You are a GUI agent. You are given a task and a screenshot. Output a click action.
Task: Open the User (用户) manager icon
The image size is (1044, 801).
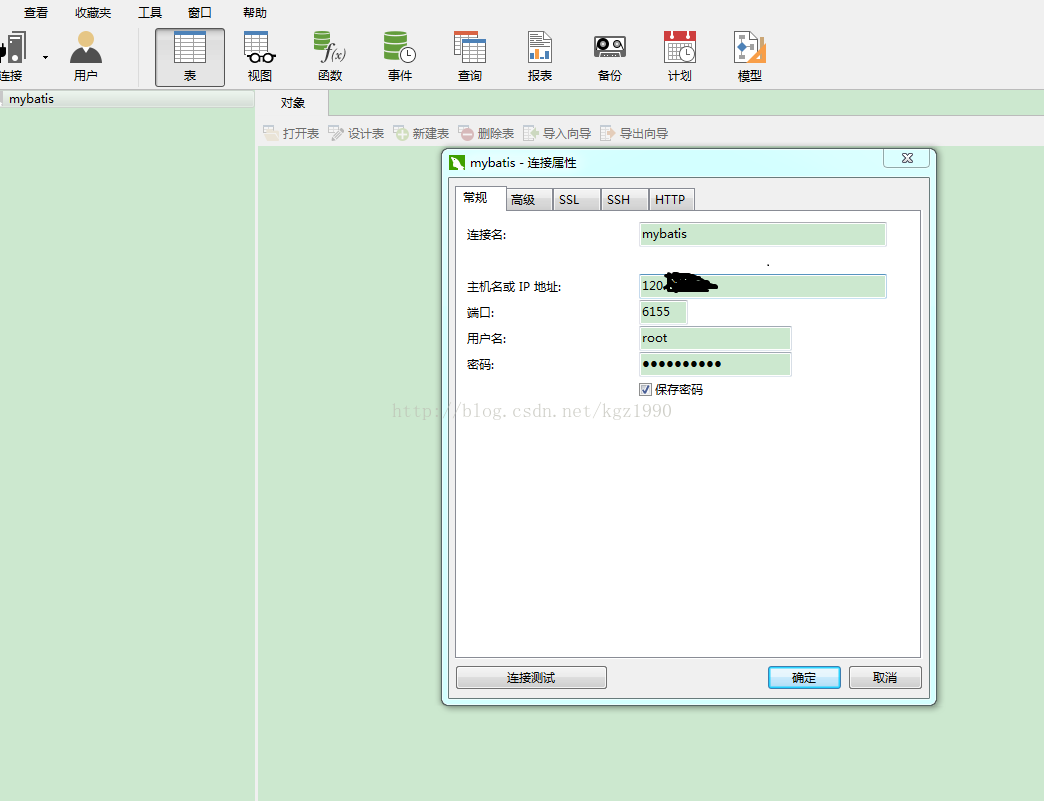tap(86, 56)
